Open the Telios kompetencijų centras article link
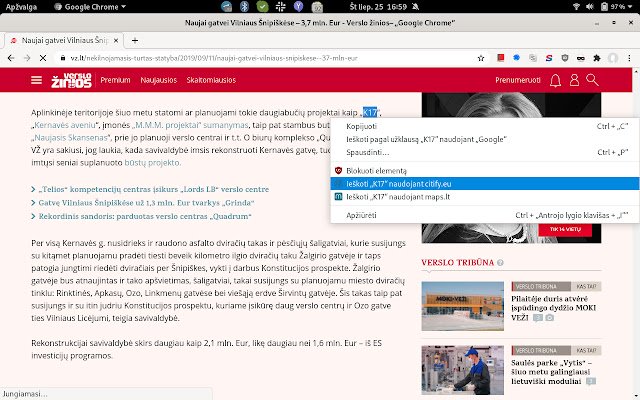Screen dimensions: 640x400 (x=153, y=189)
